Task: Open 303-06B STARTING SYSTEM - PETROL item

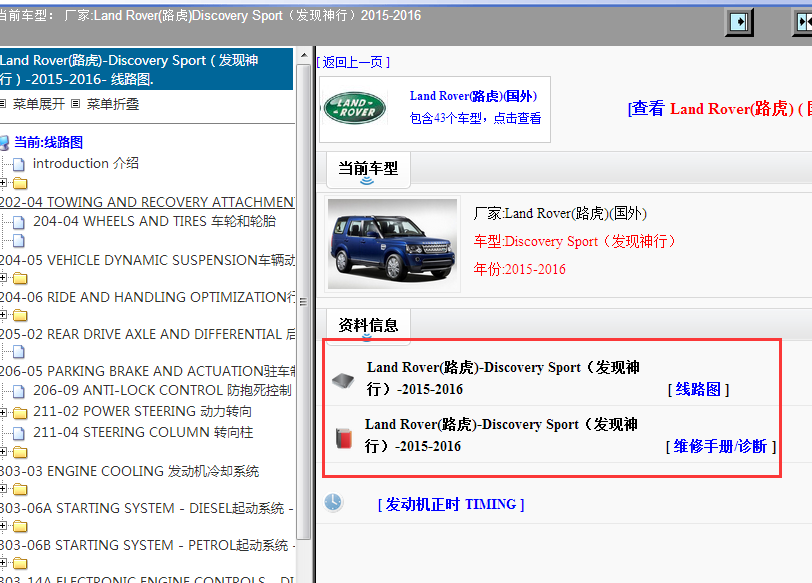Action: pyautogui.click(x=147, y=546)
